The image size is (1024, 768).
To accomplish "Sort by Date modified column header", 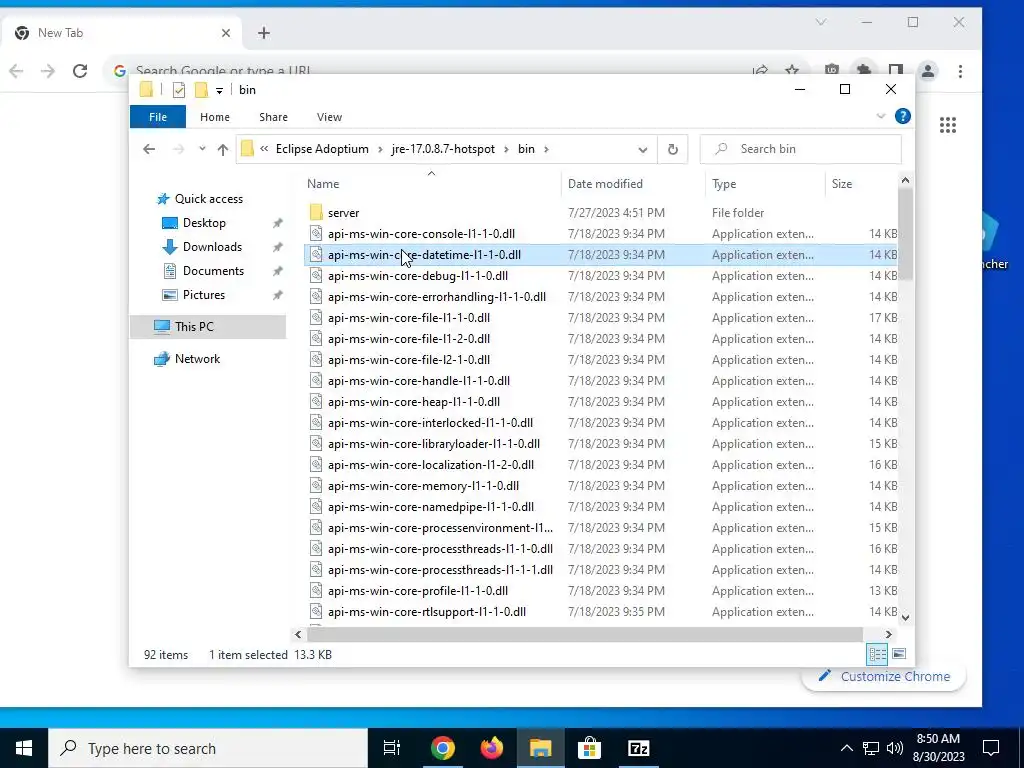I will tap(633, 184).
